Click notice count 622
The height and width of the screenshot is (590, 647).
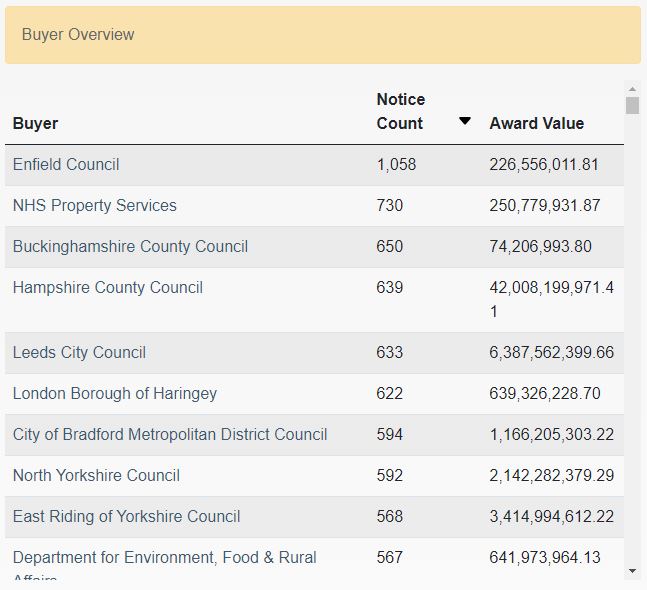pyautogui.click(x=390, y=394)
